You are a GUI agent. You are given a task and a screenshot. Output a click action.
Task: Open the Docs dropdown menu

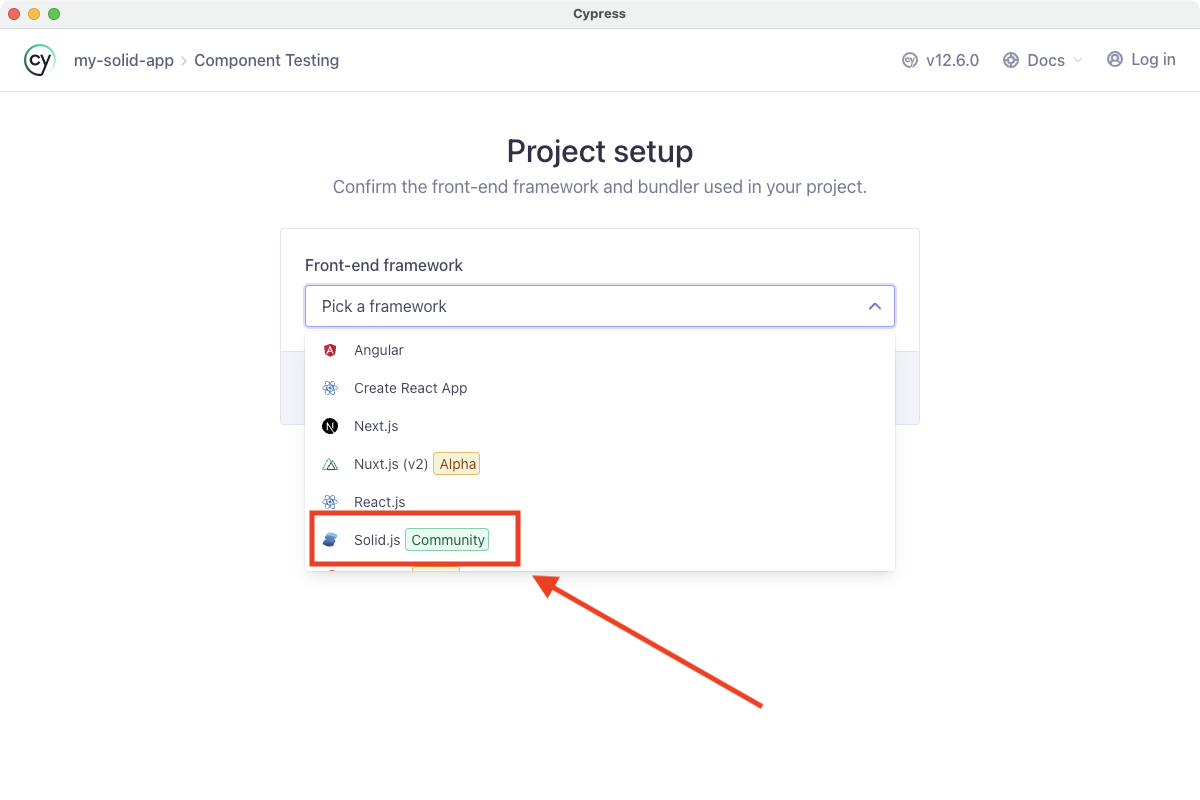(x=1043, y=60)
